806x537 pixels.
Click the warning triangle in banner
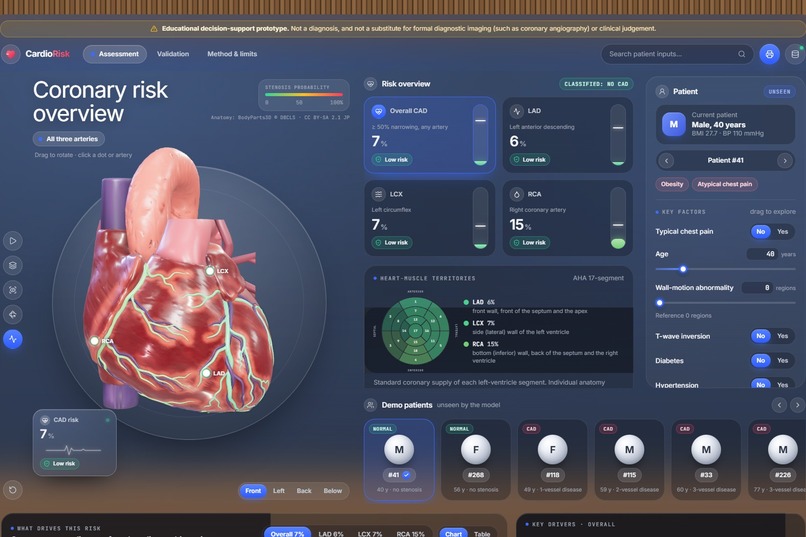[154, 29]
